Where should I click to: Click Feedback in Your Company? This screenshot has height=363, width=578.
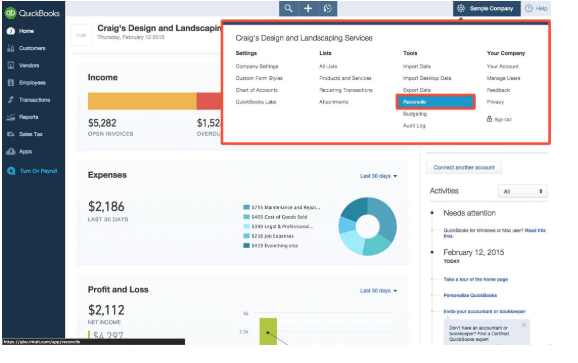498,90
